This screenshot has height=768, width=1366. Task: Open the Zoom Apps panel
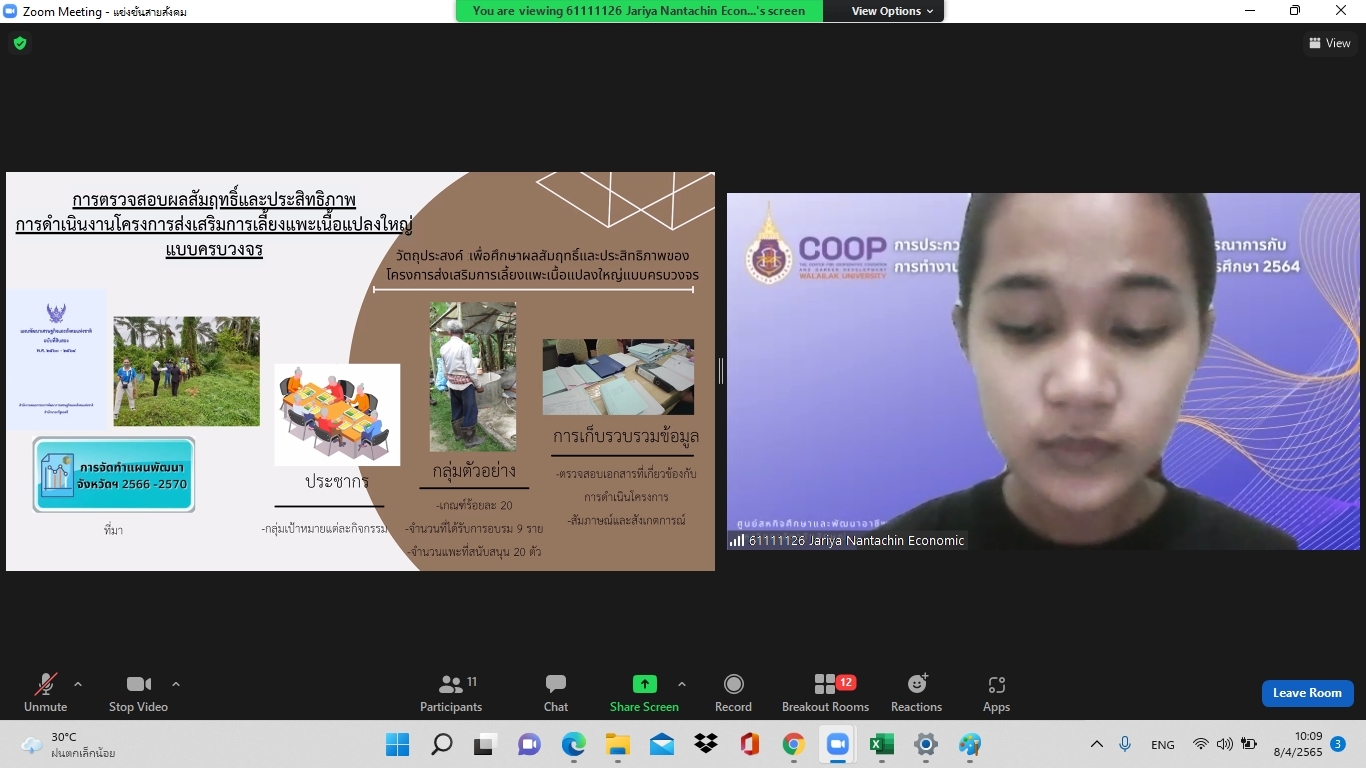pyautogui.click(x=996, y=693)
